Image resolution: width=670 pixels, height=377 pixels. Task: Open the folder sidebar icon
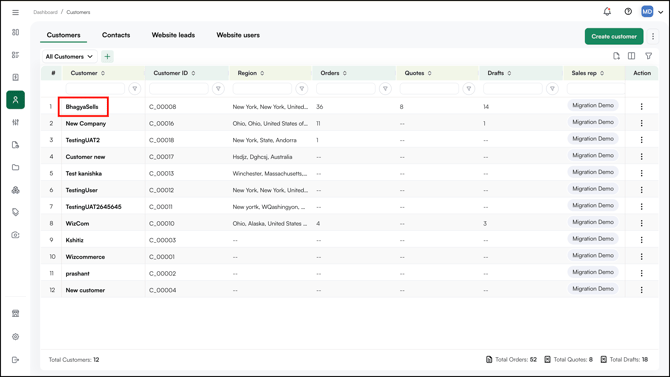point(15,168)
